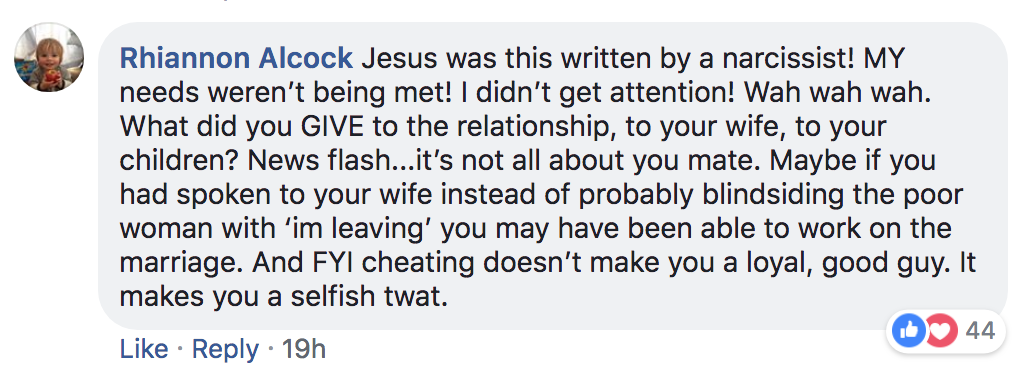The image size is (1026, 370).
Task: Reply to Rhiannon Alcock's comment
Action: pos(225,350)
